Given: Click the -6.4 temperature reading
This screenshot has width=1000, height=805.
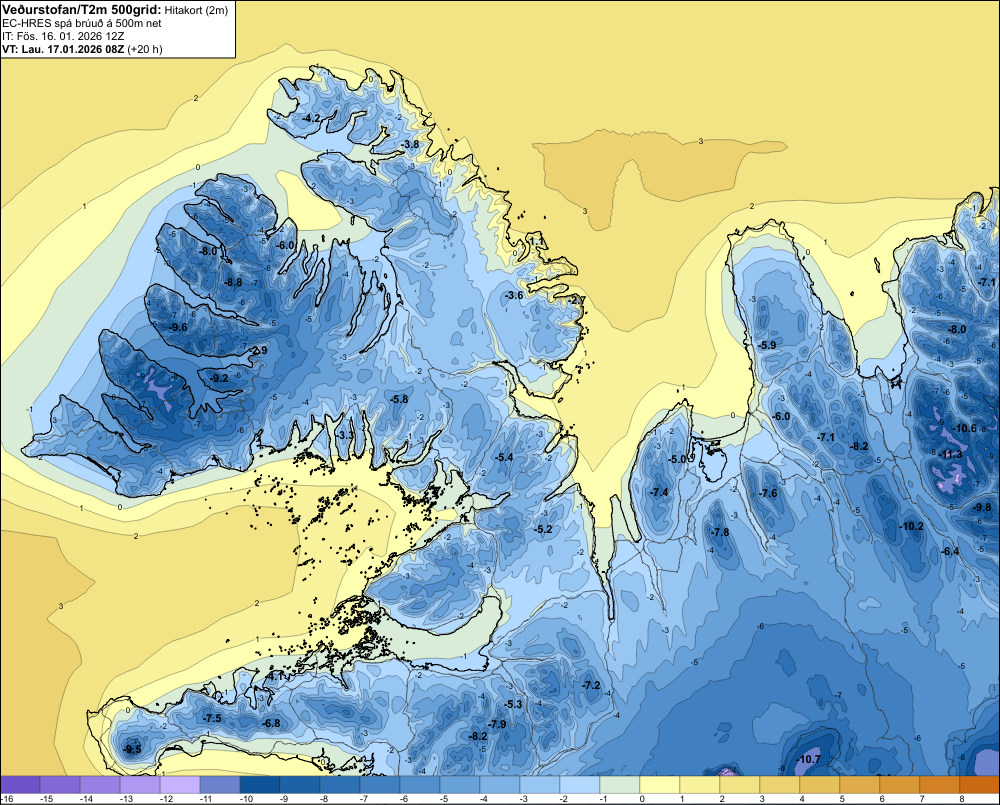Looking at the screenshot, I should 950,552.
